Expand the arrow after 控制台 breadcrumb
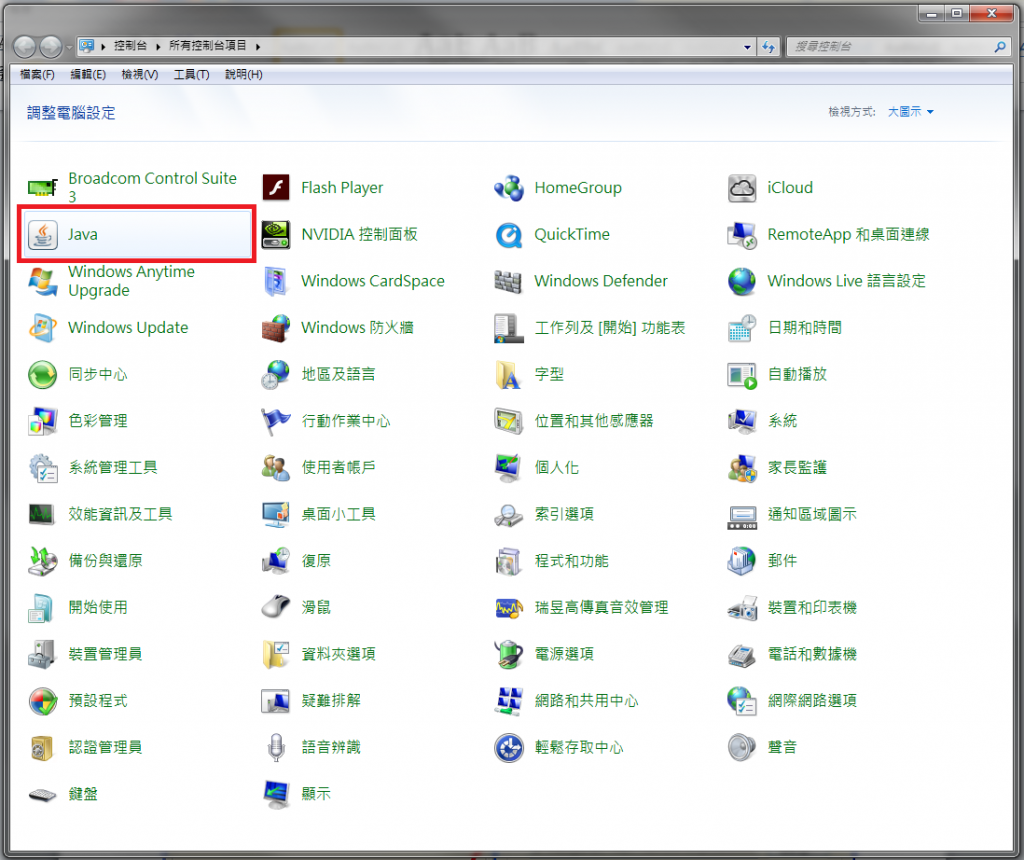 (158, 46)
